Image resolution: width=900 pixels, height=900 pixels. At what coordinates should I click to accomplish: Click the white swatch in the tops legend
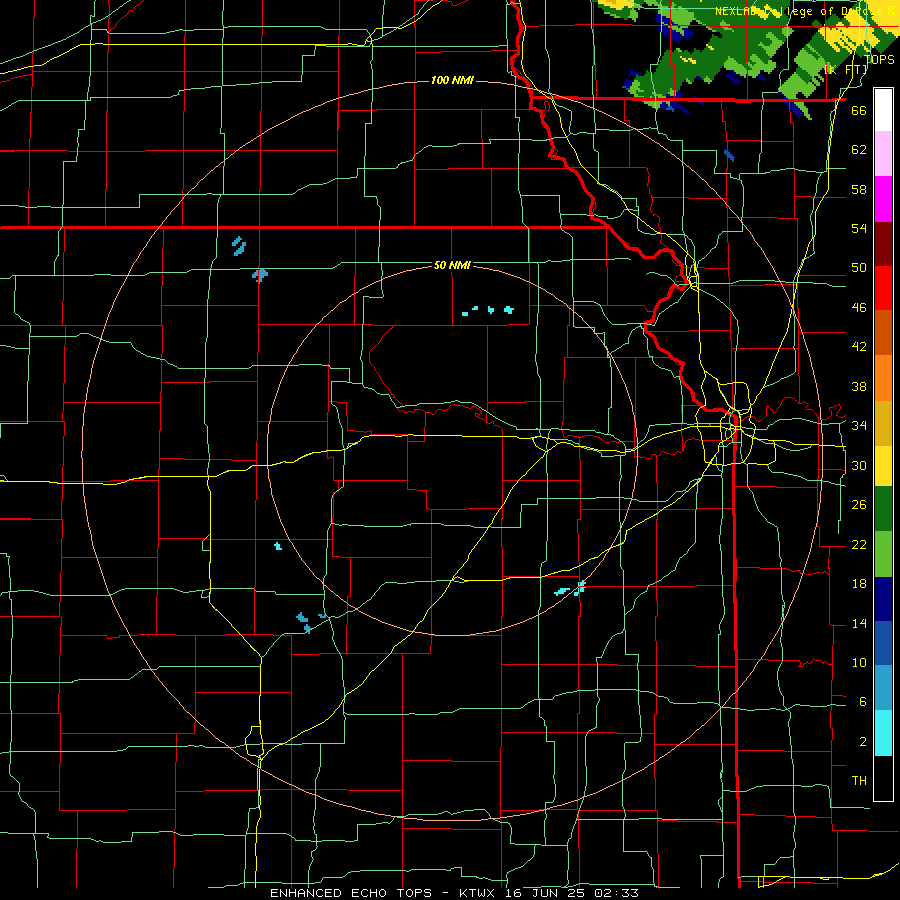[883, 110]
